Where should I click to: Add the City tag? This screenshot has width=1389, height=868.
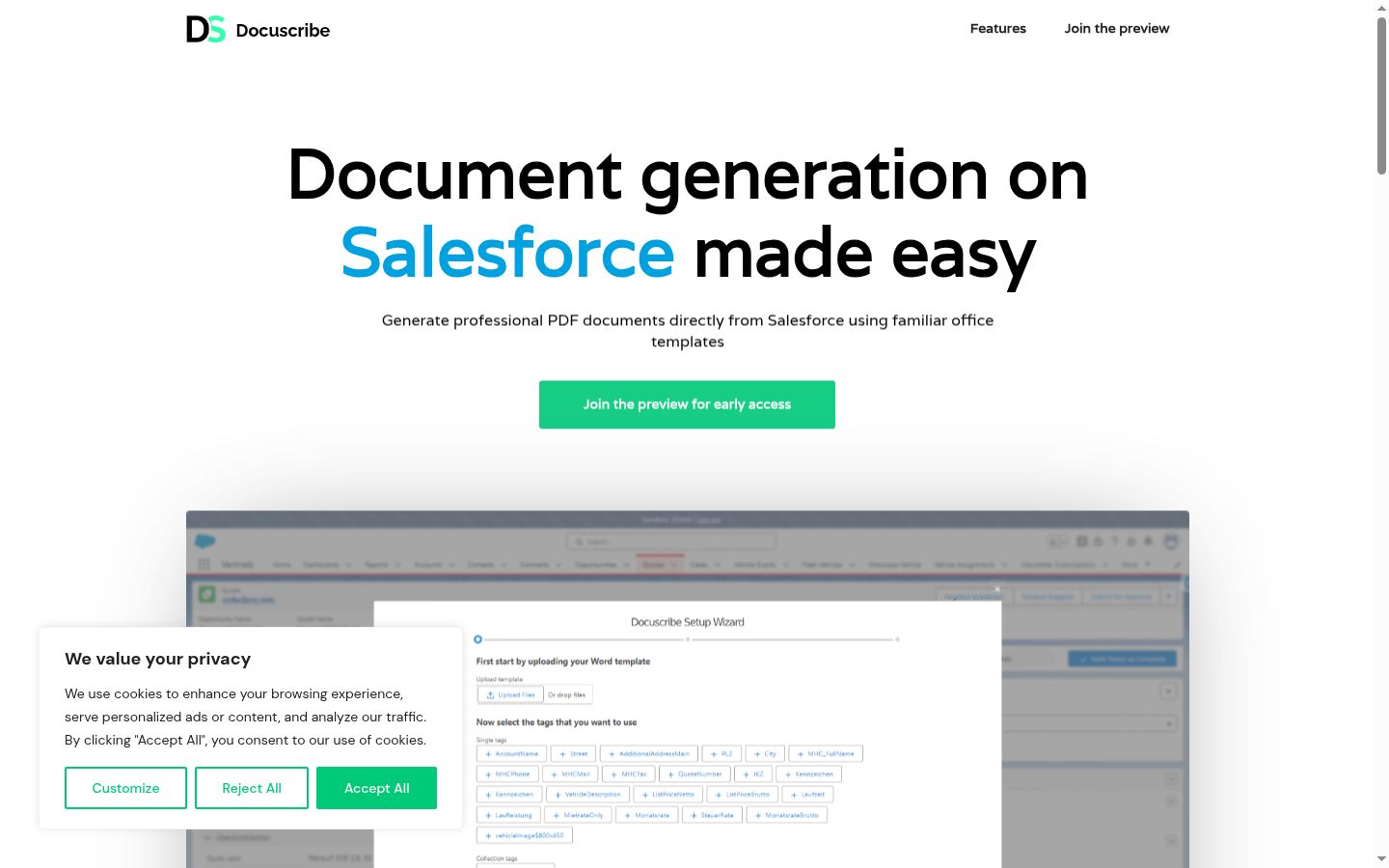pos(766,754)
